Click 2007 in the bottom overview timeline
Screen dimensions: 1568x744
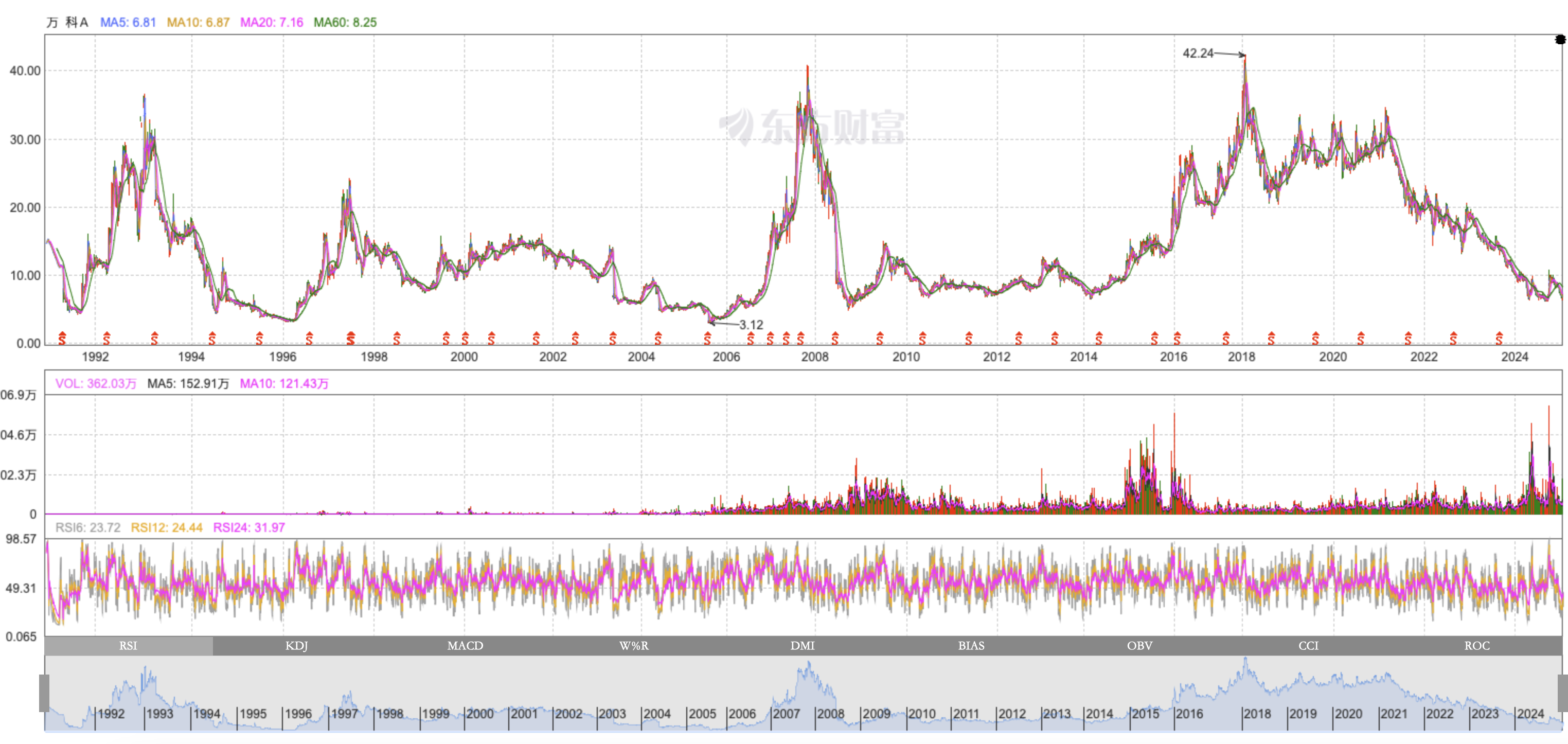(x=787, y=714)
